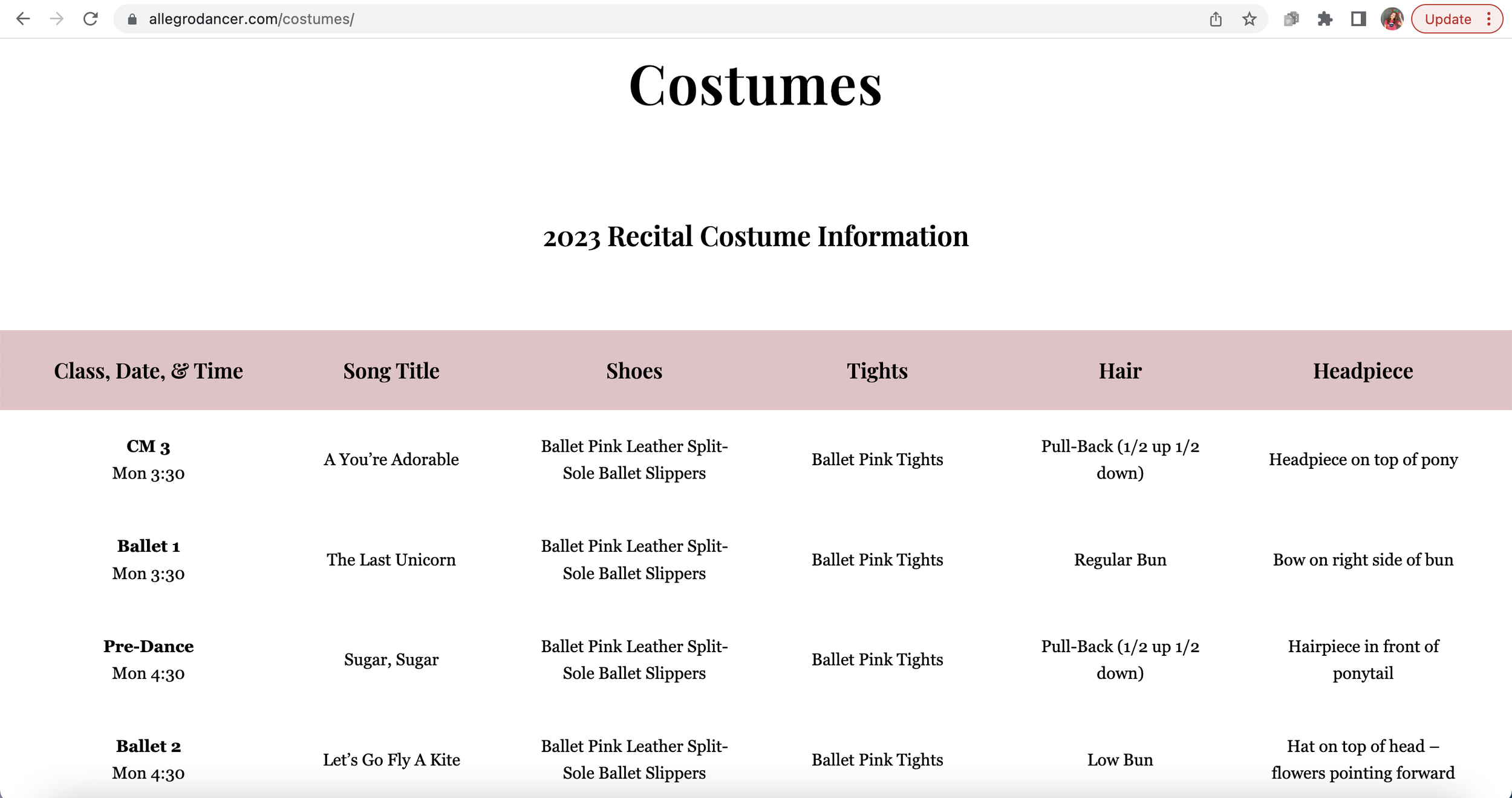Viewport: 1512px width, 798px height.
Task: Click the browser forward arrow
Action: pyautogui.click(x=57, y=19)
